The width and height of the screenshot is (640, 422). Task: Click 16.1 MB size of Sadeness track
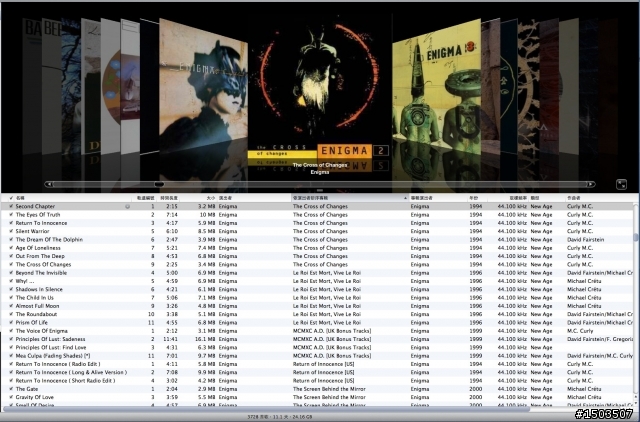click(204, 339)
